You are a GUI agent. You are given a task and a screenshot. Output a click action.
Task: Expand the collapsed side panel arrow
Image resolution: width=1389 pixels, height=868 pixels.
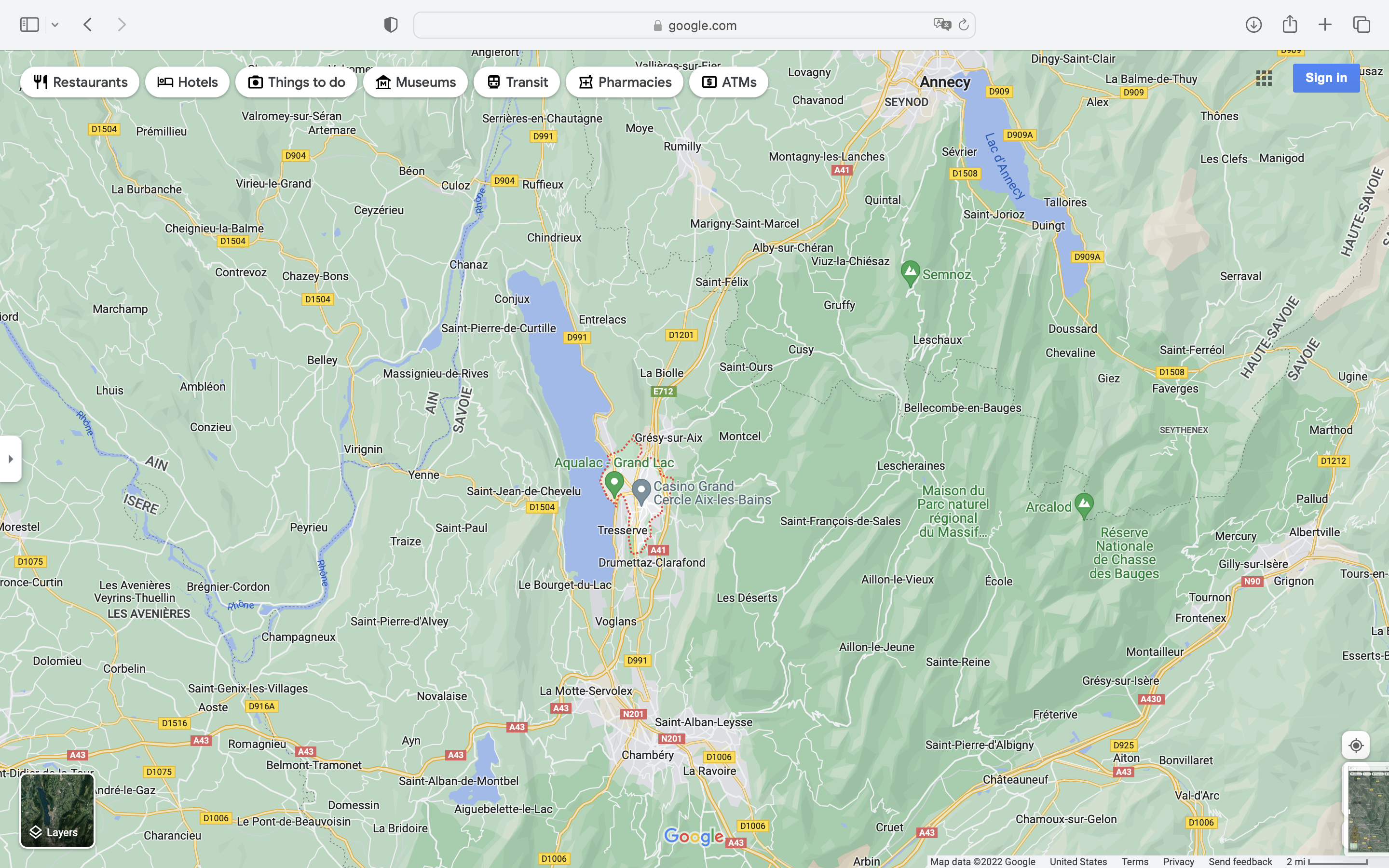click(x=11, y=459)
